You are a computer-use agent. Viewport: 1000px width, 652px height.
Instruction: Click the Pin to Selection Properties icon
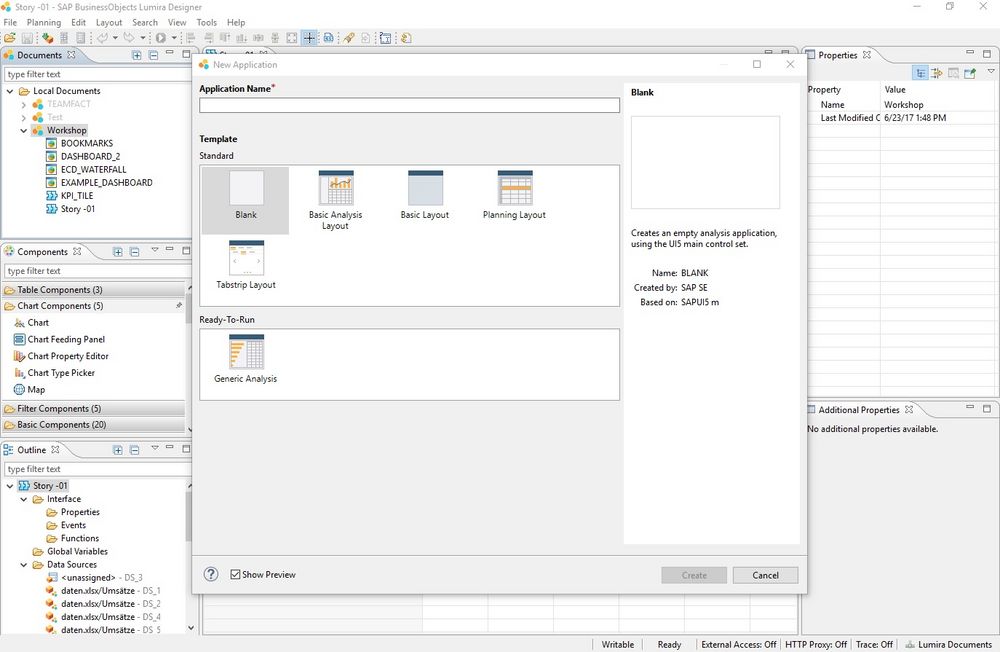[970, 73]
